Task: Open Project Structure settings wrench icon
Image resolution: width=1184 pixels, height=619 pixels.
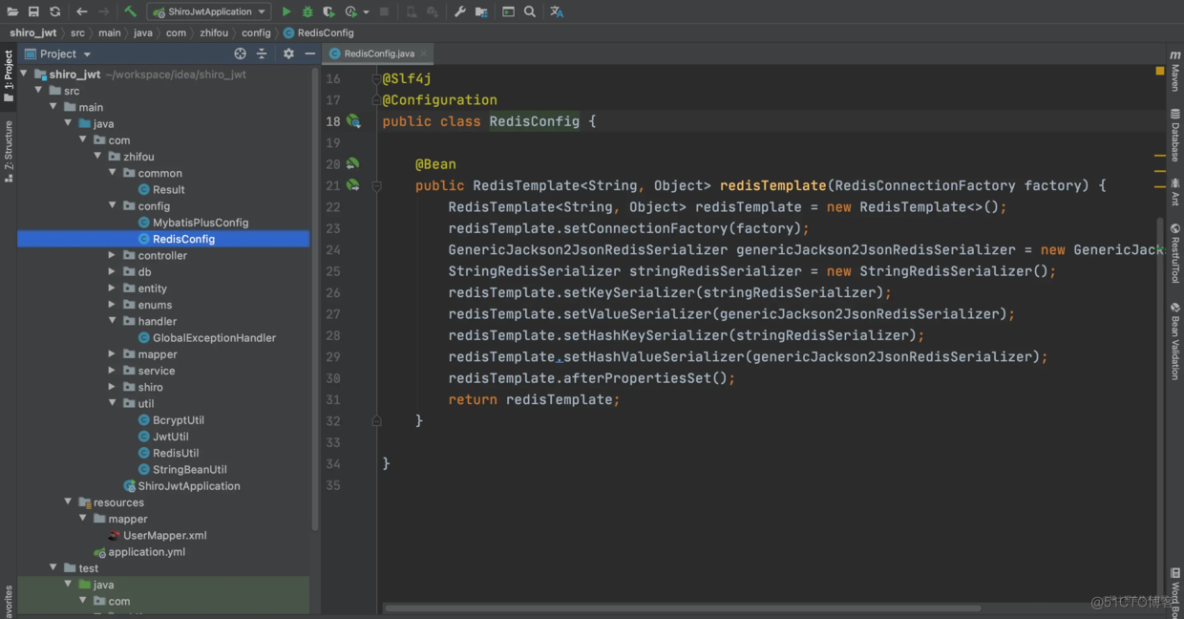Action: click(460, 12)
